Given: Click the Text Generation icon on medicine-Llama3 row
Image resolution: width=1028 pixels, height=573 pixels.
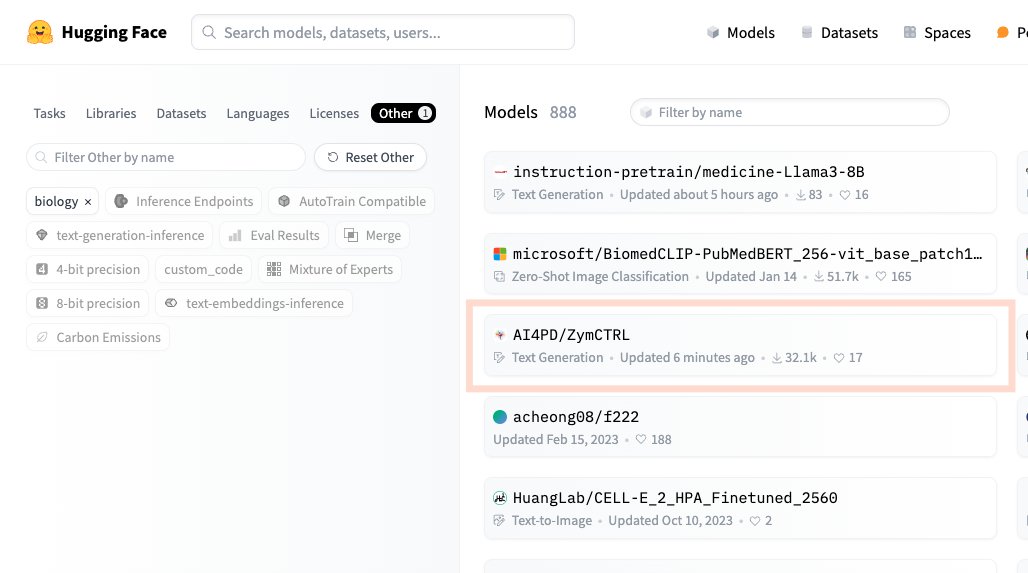Looking at the screenshot, I should [499, 195].
